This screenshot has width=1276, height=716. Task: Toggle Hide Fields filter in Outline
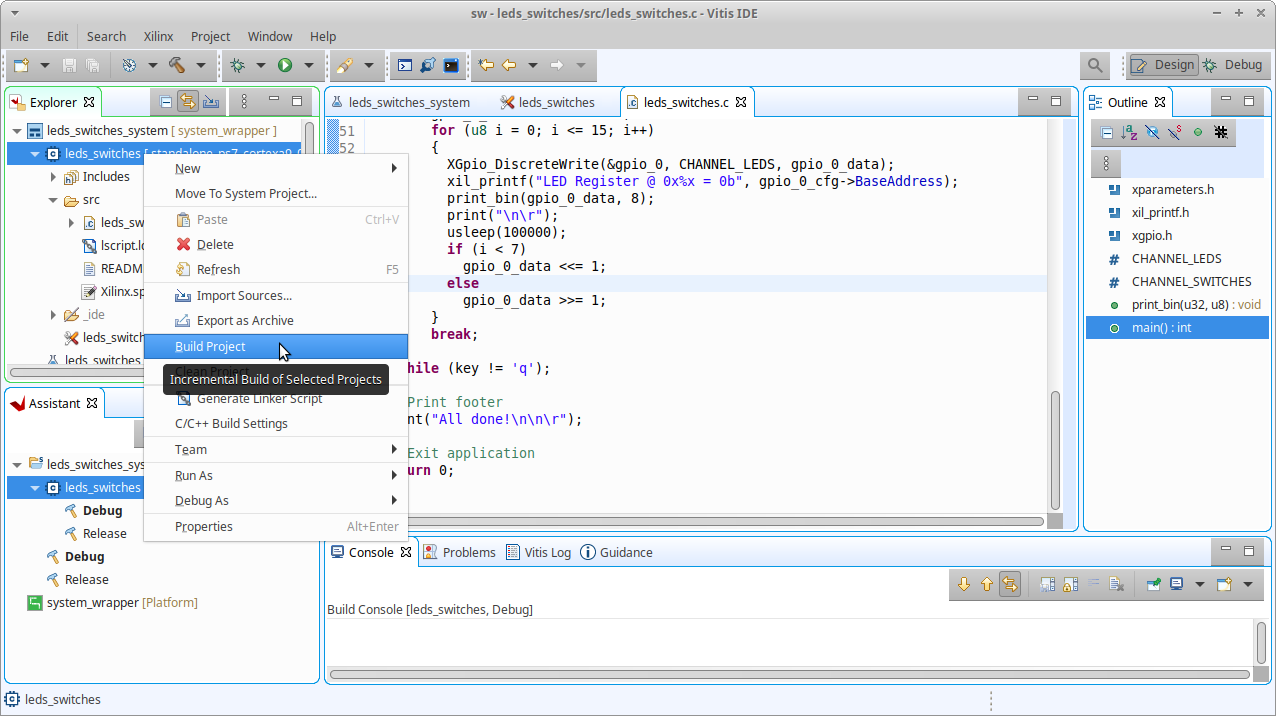pos(1152,132)
